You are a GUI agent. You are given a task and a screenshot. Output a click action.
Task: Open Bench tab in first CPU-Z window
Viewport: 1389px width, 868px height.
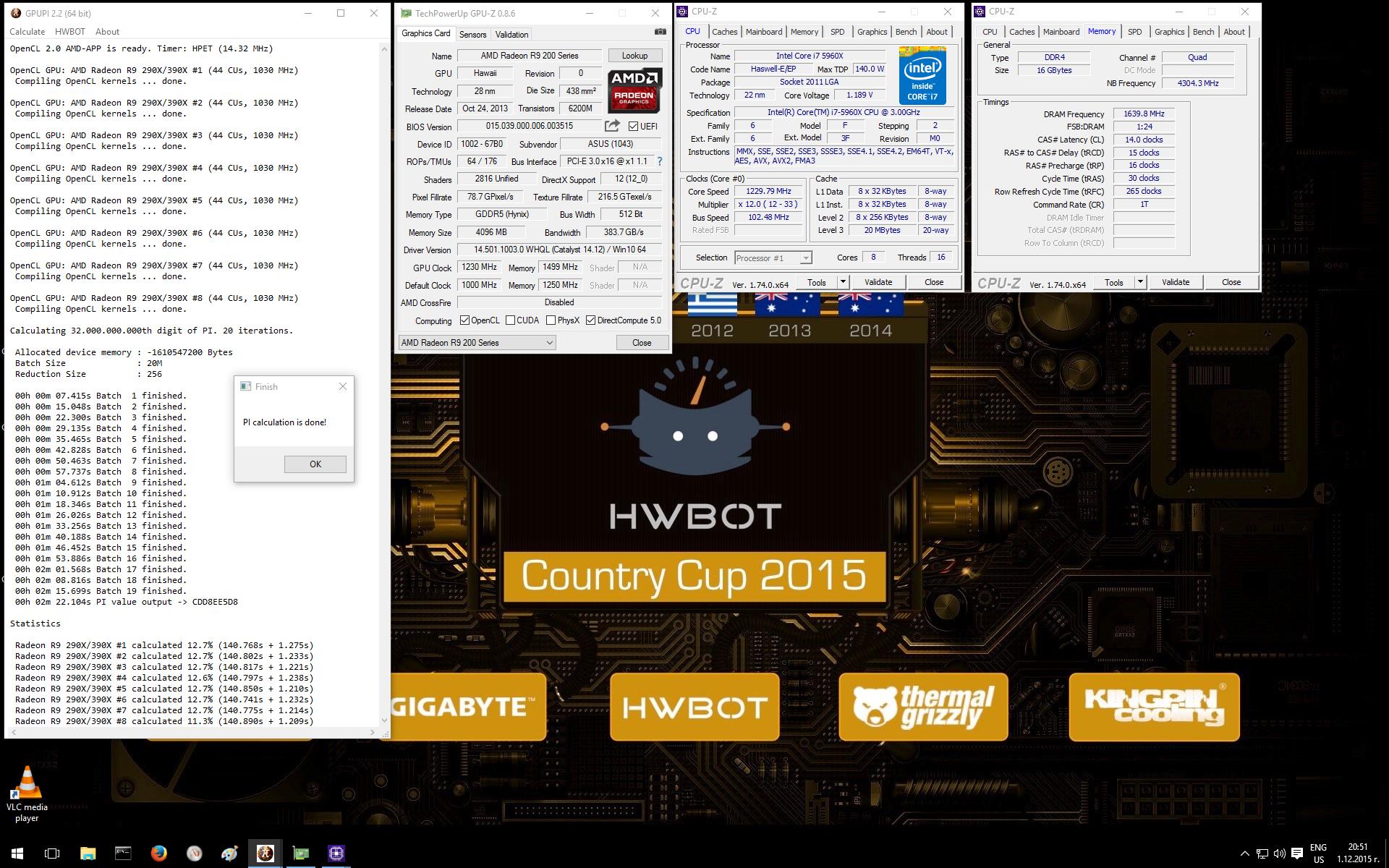(x=906, y=32)
